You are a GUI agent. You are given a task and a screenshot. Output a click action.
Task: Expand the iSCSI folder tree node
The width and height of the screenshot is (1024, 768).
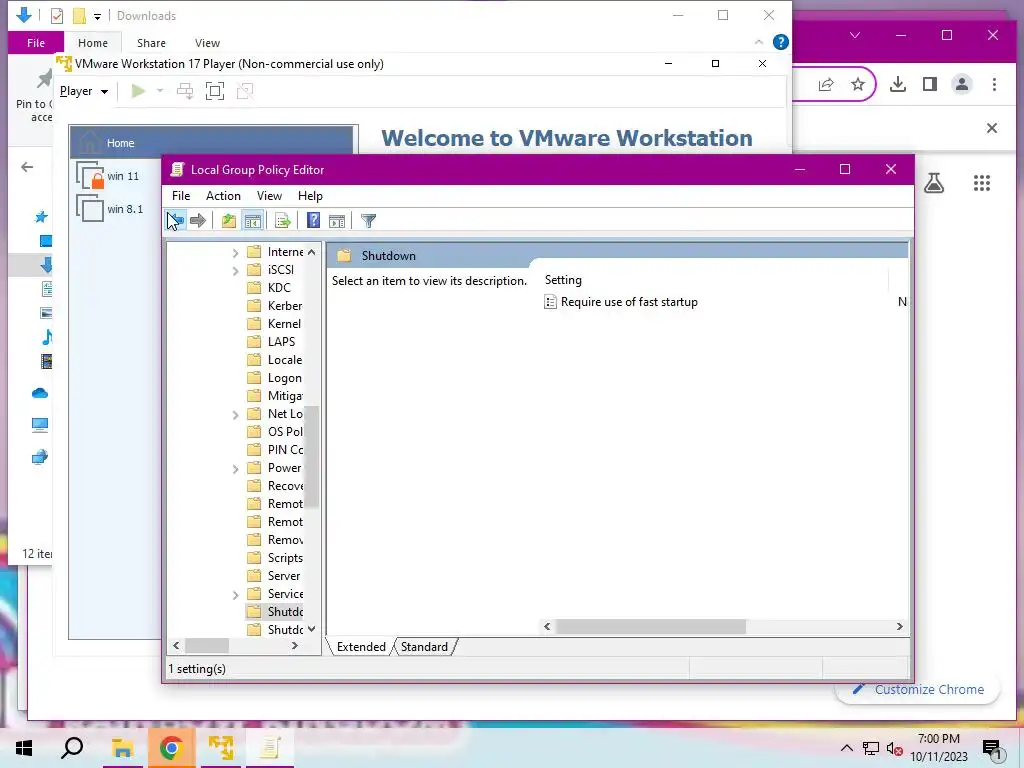click(x=236, y=270)
